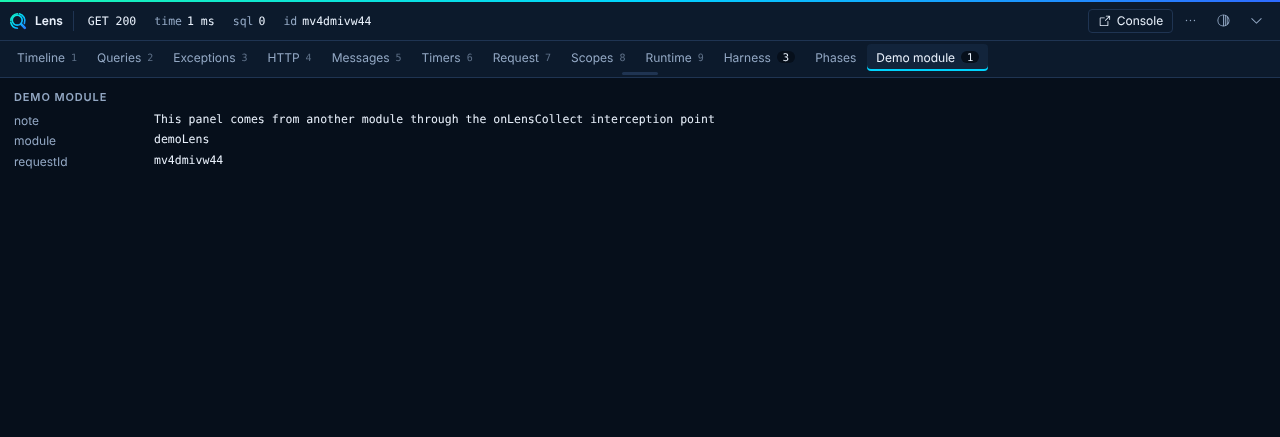1280x437 pixels.
Task: Show the Exceptions tab
Action: (x=210, y=58)
